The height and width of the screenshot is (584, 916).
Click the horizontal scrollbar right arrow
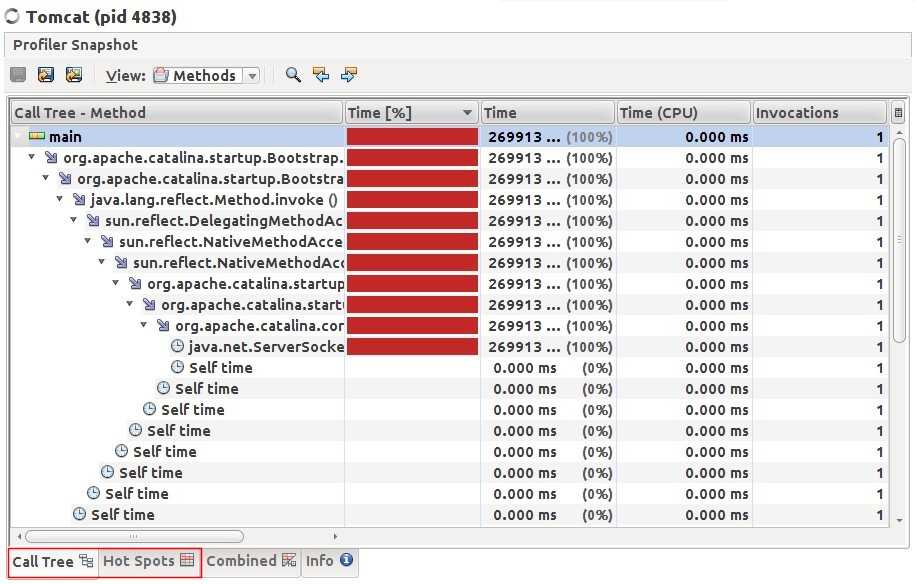click(x=335, y=536)
